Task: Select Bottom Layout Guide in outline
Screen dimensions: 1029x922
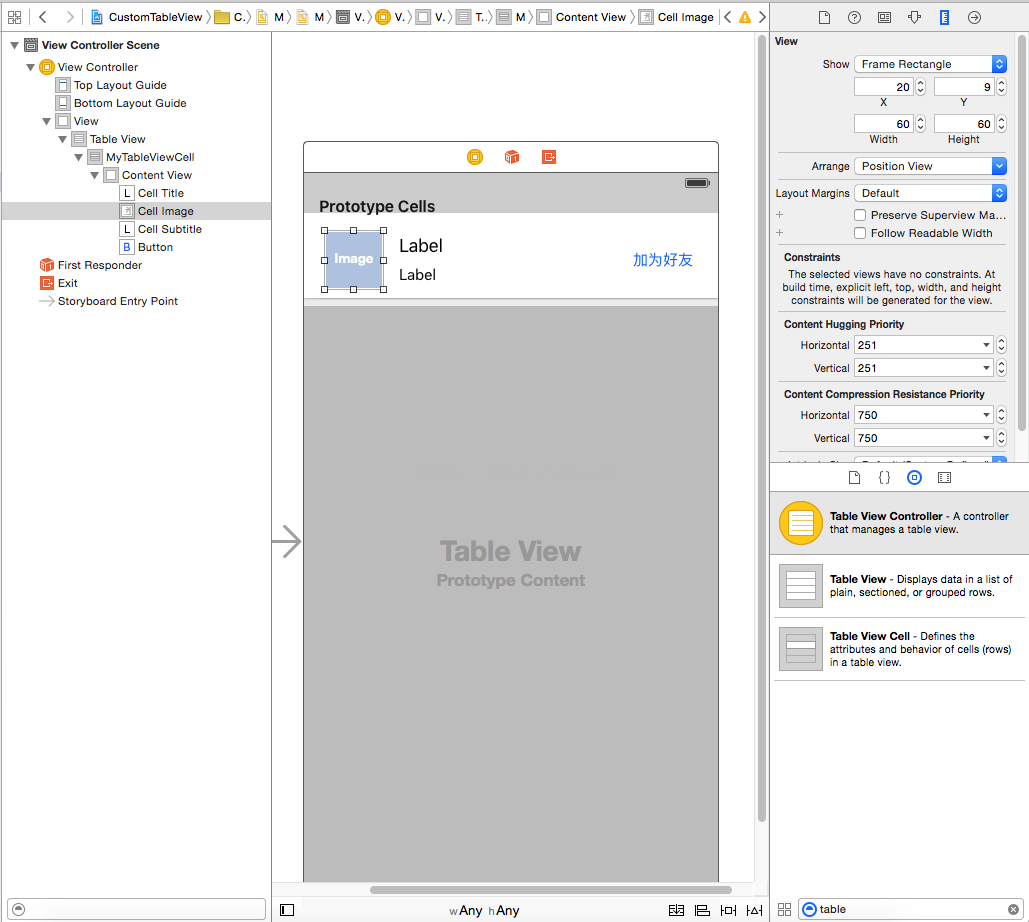Action: coord(130,103)
